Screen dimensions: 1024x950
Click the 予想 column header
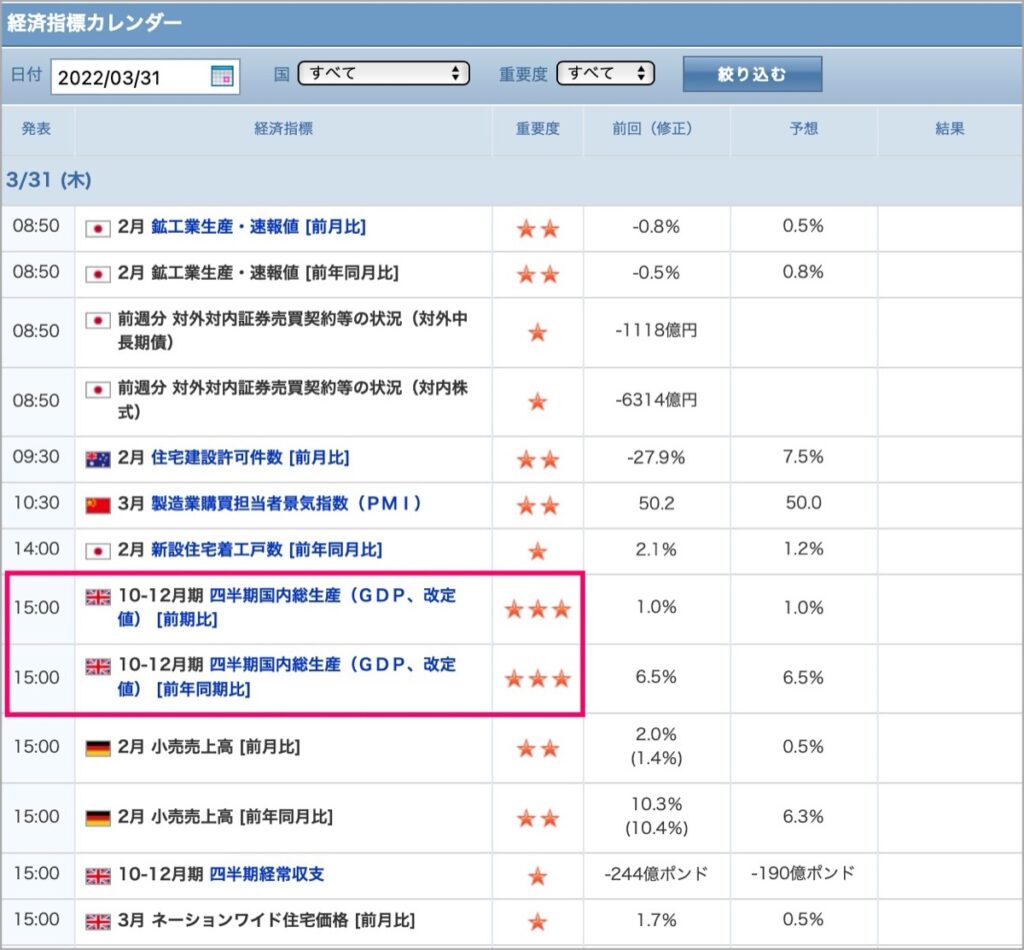pyautogui.click(x=803, y=129)
